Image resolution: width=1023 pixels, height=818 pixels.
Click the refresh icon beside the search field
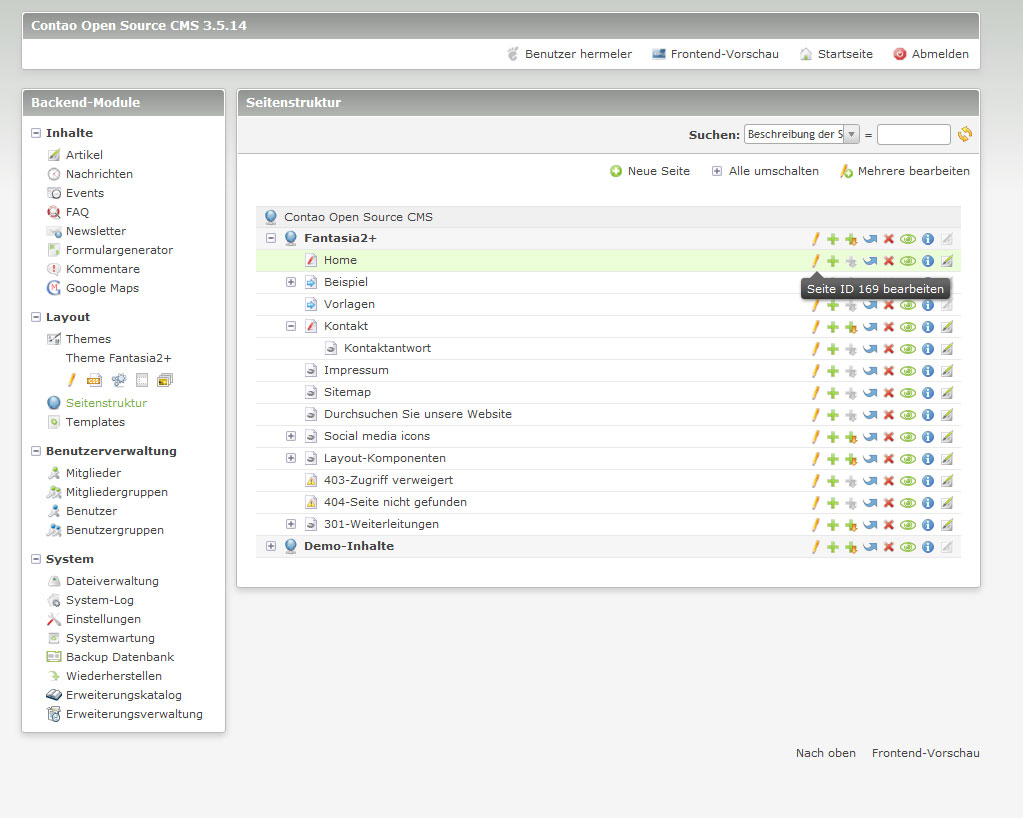(965, 134)
